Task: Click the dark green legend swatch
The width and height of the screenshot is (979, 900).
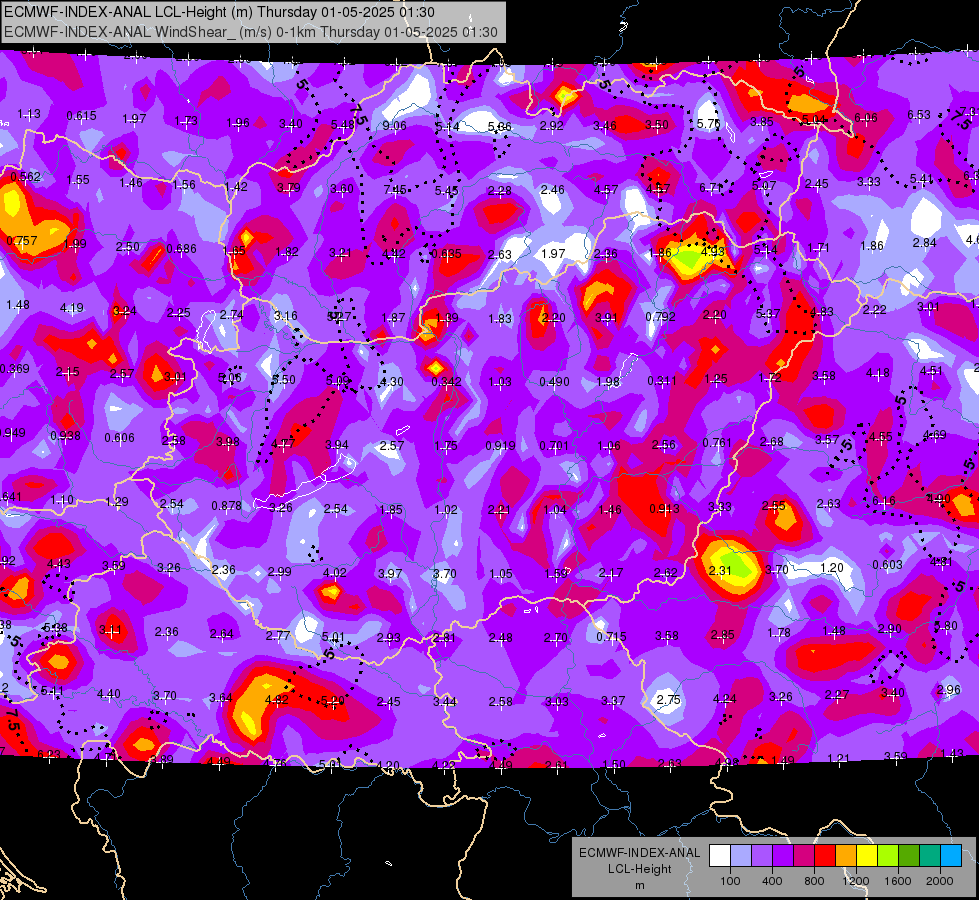Action: tap(908, 856)
